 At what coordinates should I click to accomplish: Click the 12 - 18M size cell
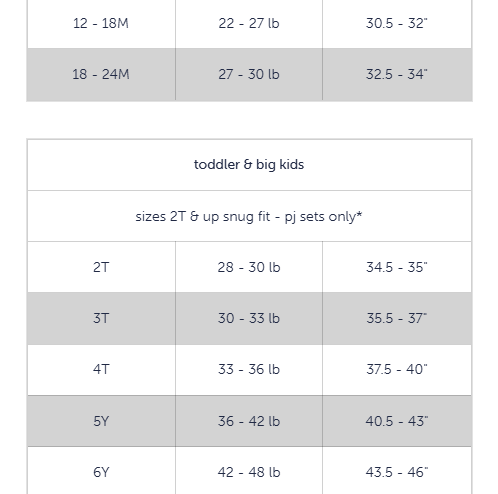[101, 23]
